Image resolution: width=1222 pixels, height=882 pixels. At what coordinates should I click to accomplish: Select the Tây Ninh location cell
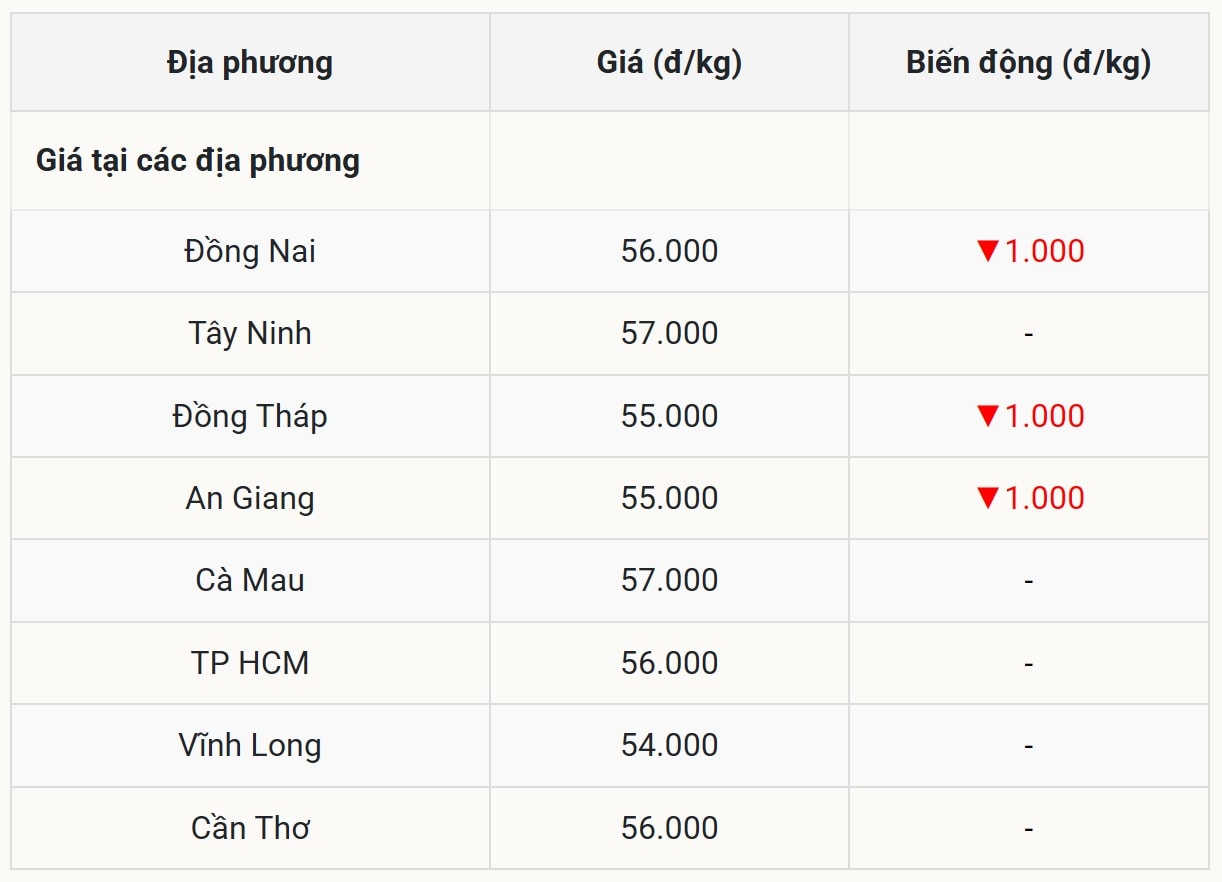pyautogui.click(x=250, y=333)
